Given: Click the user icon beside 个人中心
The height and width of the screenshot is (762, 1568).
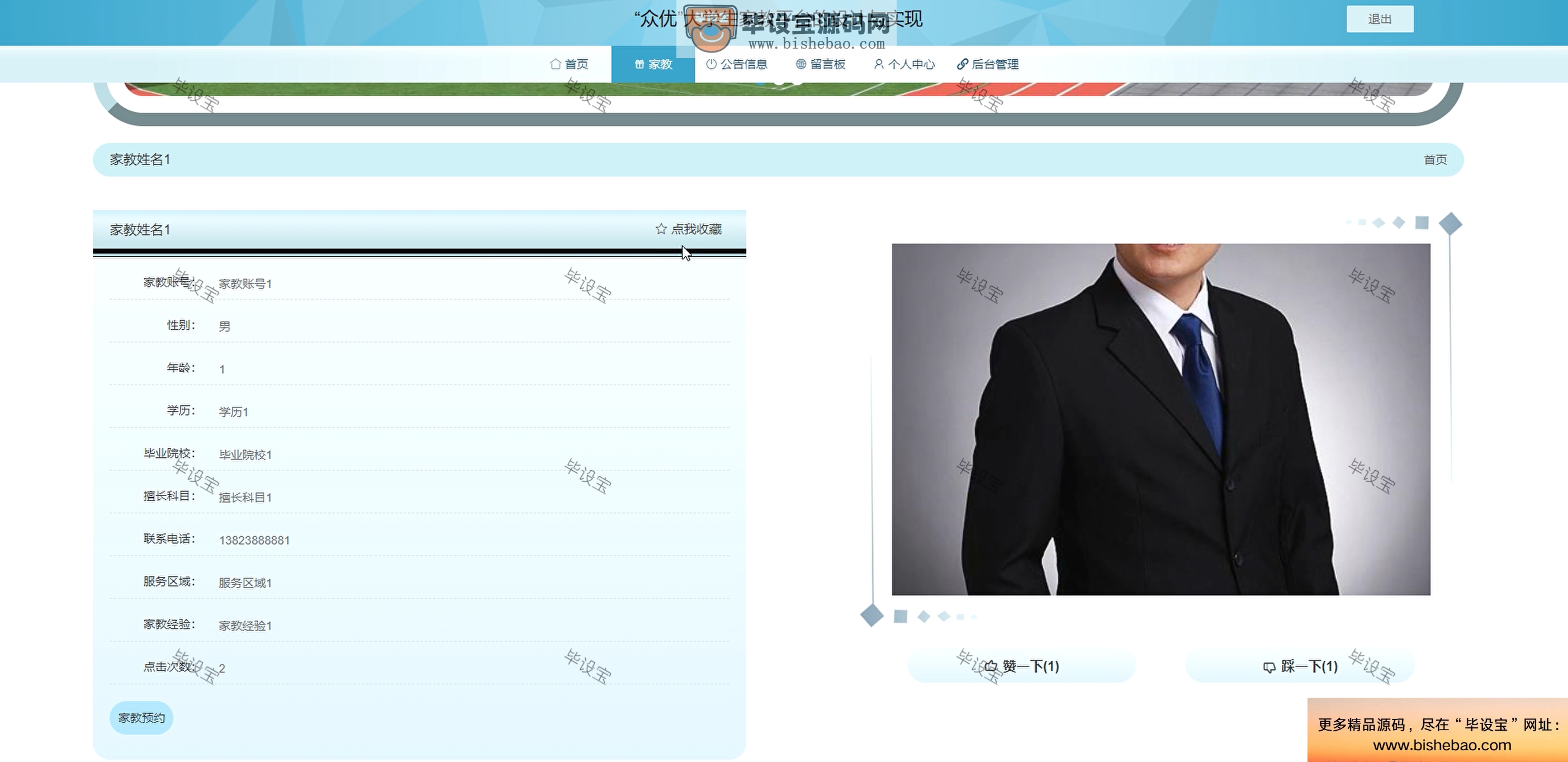Looking at the screenshot, I should pos(878,64).
